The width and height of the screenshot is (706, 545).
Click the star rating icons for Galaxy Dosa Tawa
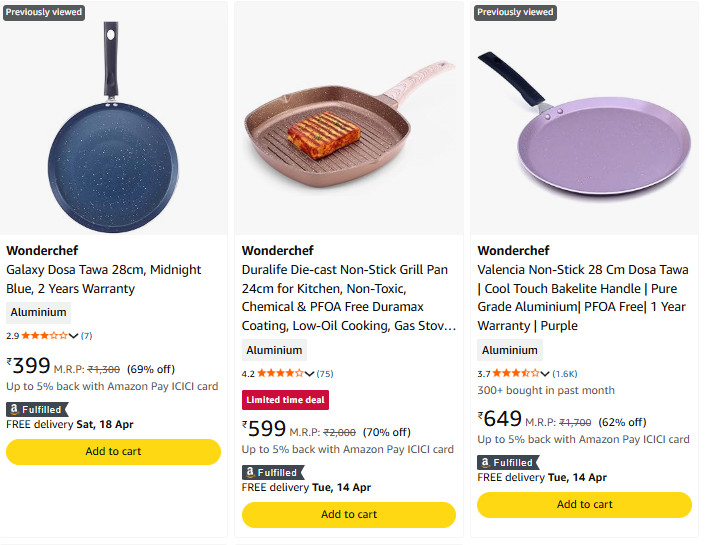click(x=45, y=336)
